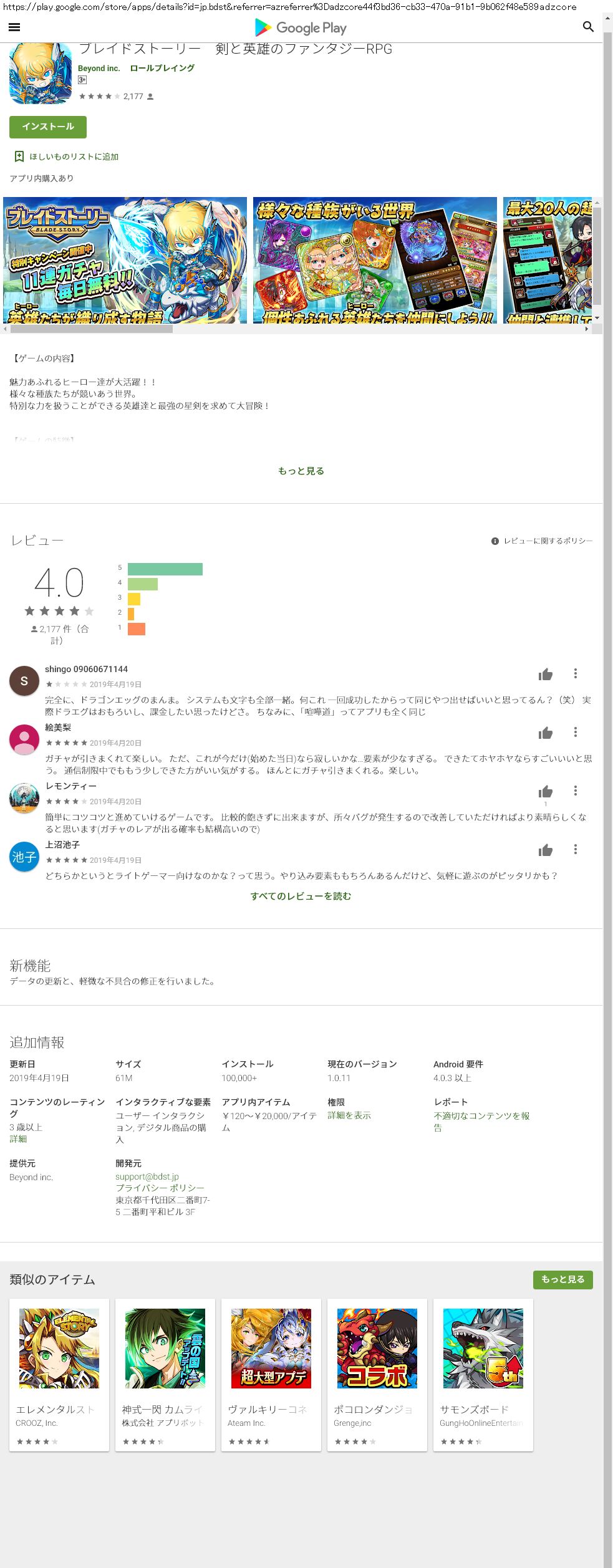613x1568 pixels.
Task: Click the 4.0 average rating score
Action: [x=59, y=583]
